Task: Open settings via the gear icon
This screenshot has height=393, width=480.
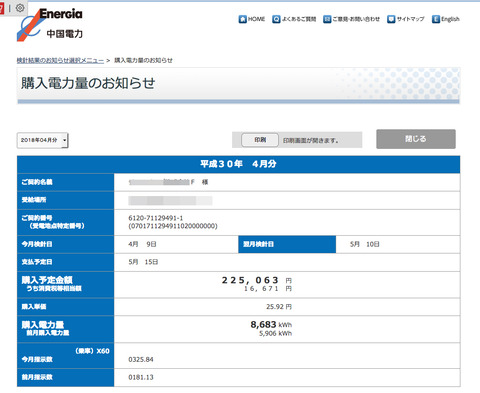Action: point(20,8)
